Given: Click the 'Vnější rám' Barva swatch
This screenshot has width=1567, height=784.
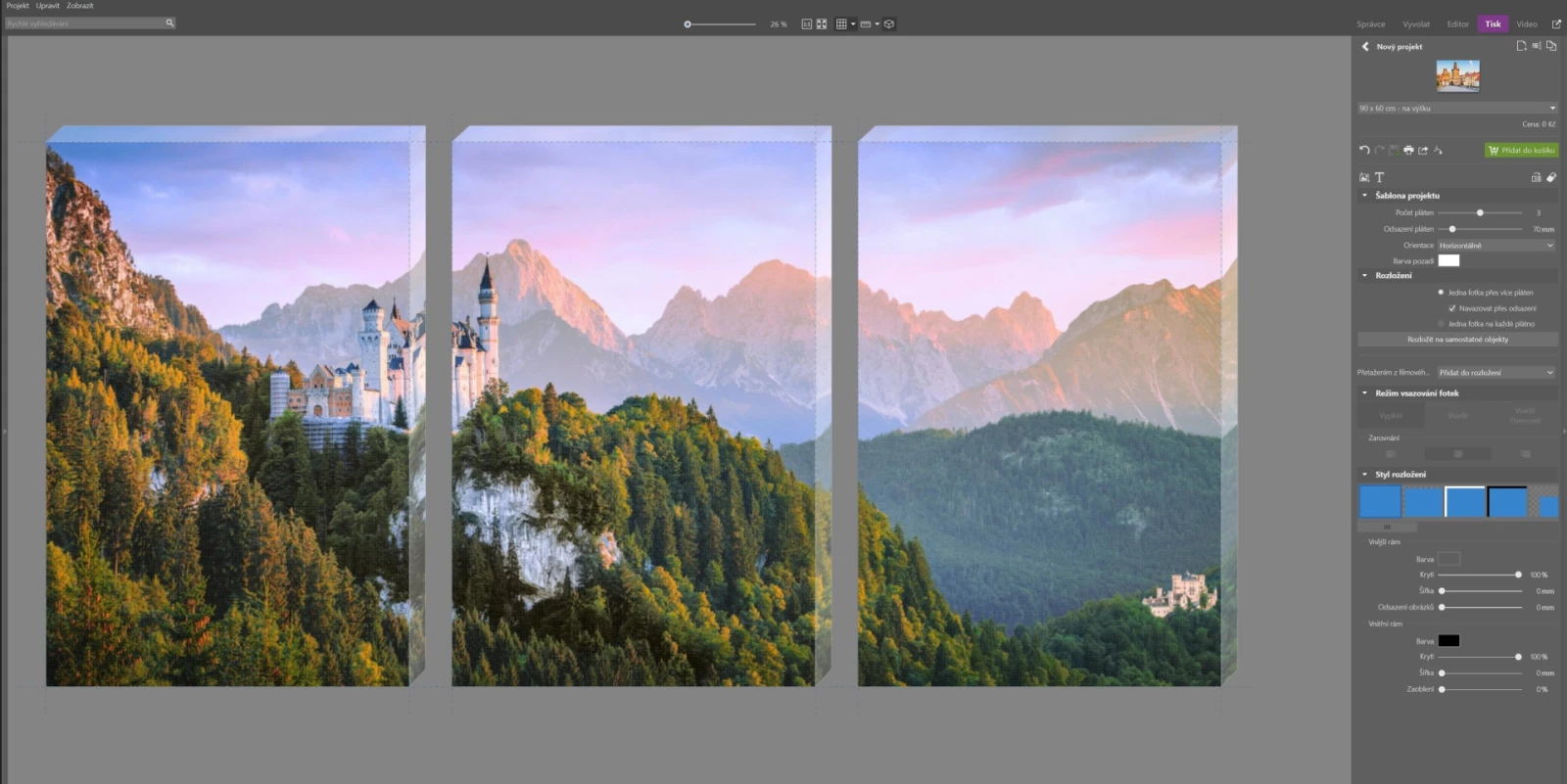Looking at the screenshot, I should (x=1448, y=558).
